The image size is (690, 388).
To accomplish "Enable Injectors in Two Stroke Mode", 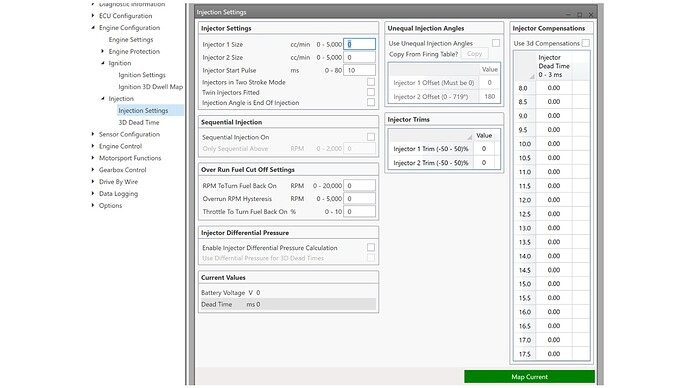I will pos(371,82).
